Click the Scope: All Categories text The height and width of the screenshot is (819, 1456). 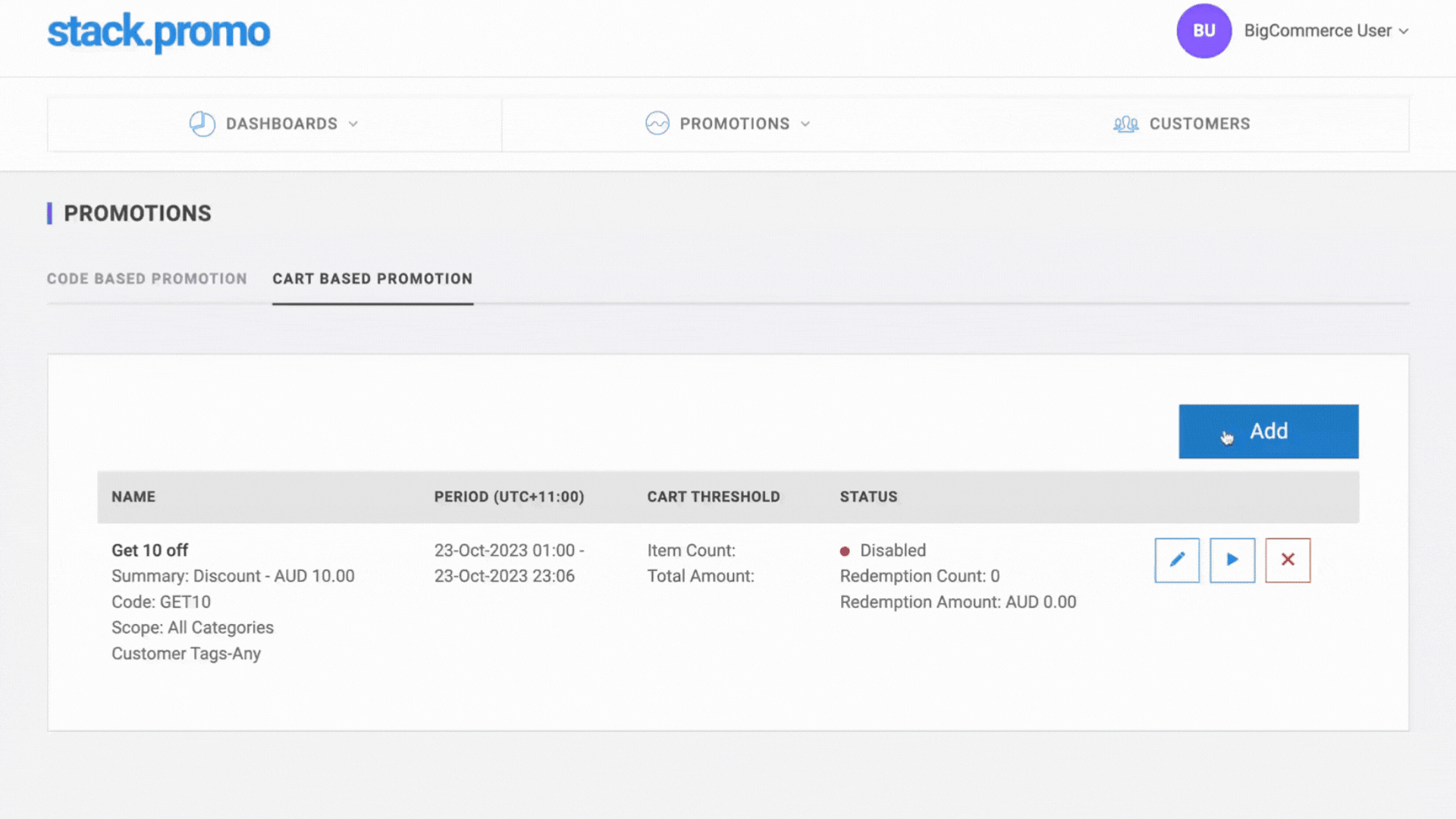[x=193, y=628]
